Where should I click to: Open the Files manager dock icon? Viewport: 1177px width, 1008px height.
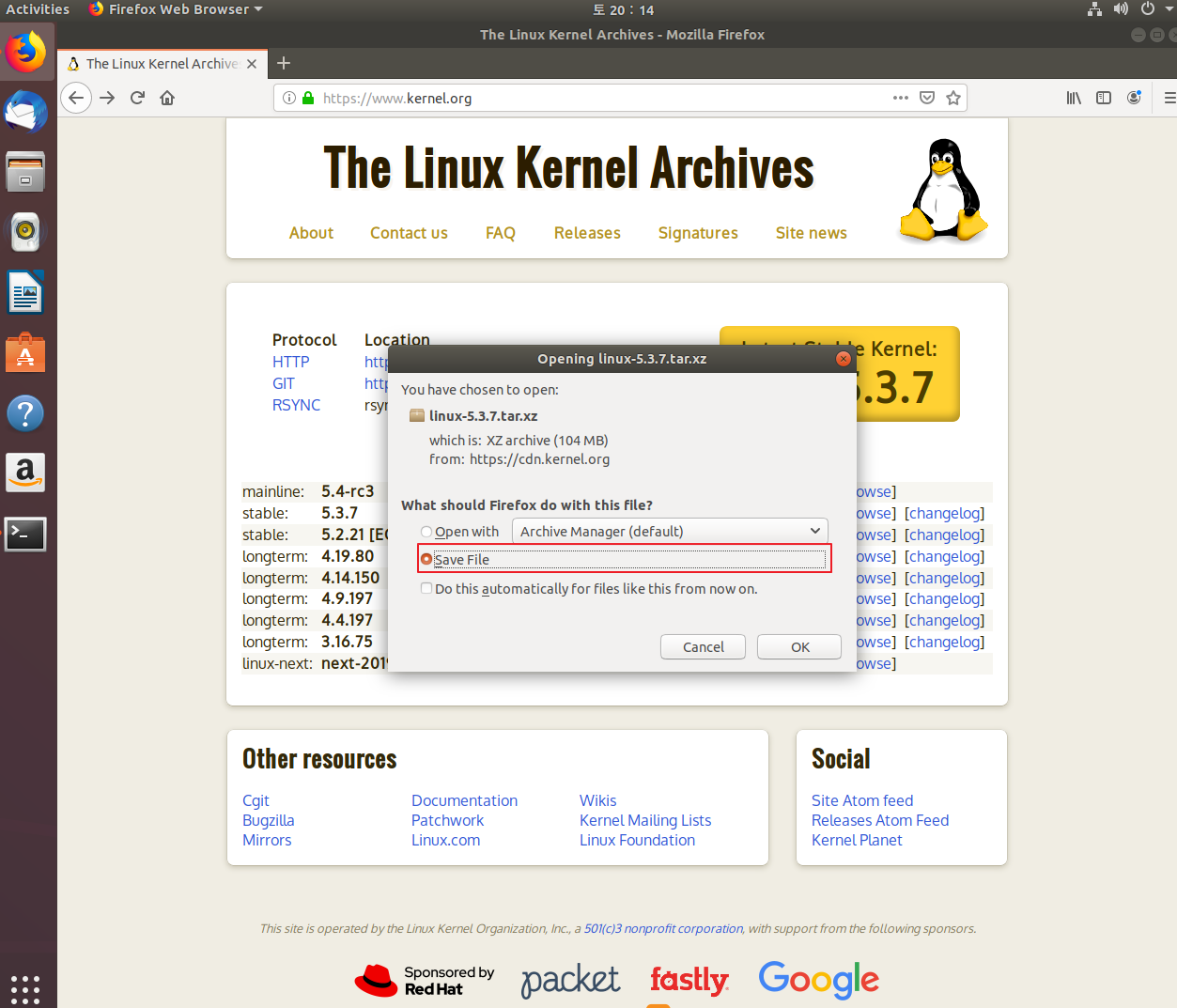coord(25,172)
